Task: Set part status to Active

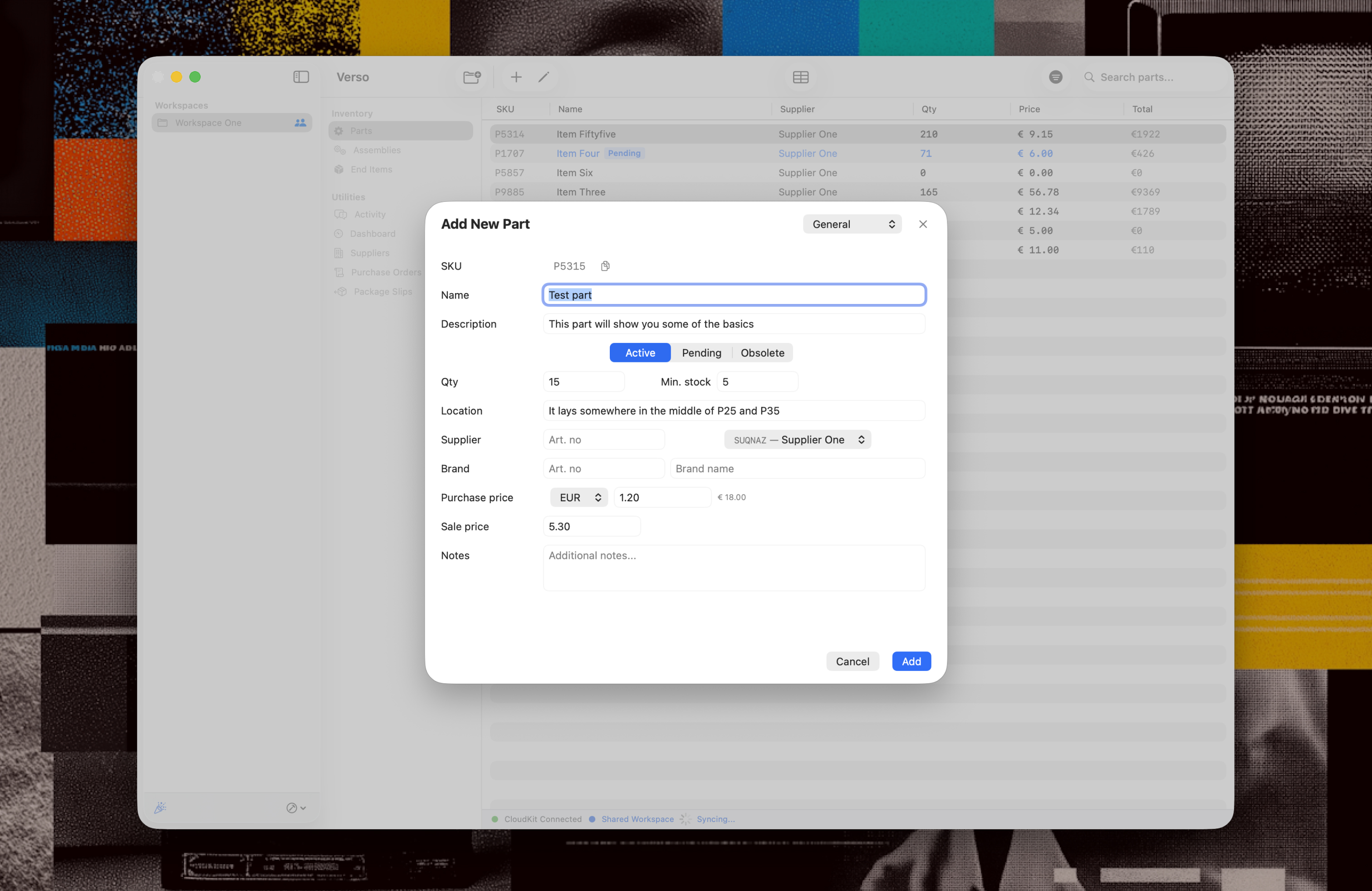Action: point(640,352)
